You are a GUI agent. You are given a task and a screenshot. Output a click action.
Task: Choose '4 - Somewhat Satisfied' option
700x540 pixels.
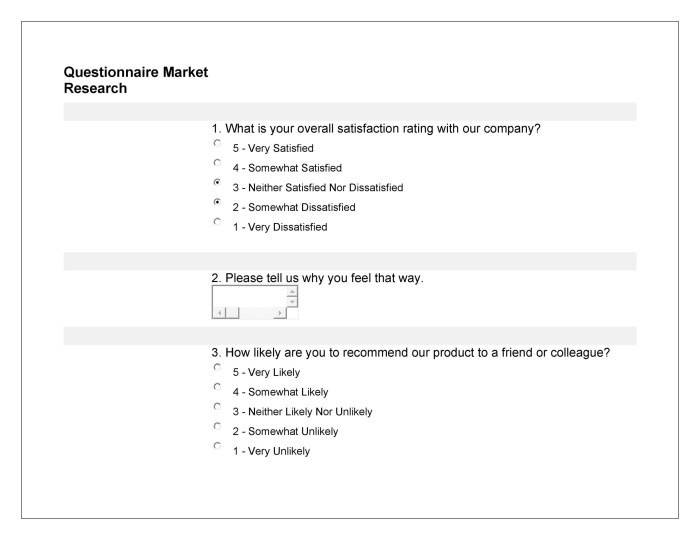(x=217, y=162)
